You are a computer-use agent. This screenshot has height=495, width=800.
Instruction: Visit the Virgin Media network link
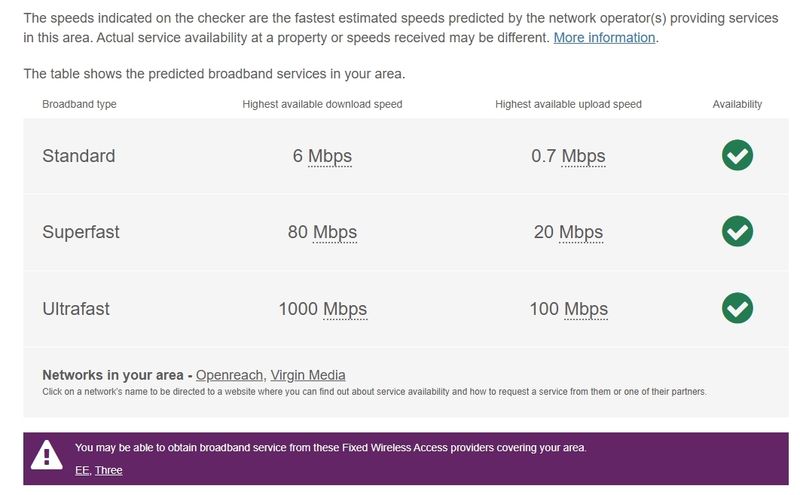[x=308, y=375]
